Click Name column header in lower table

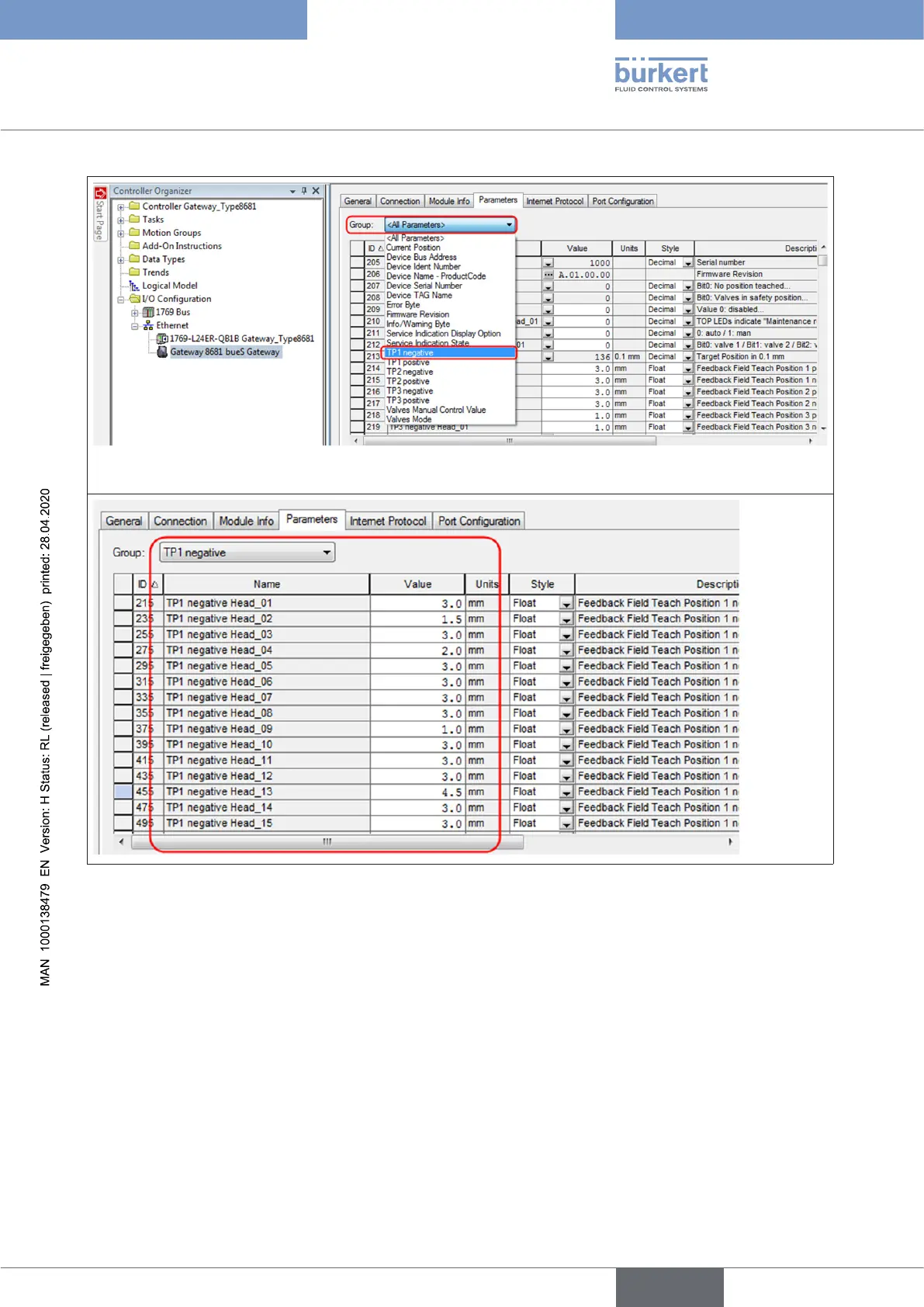tap(266, 584)
